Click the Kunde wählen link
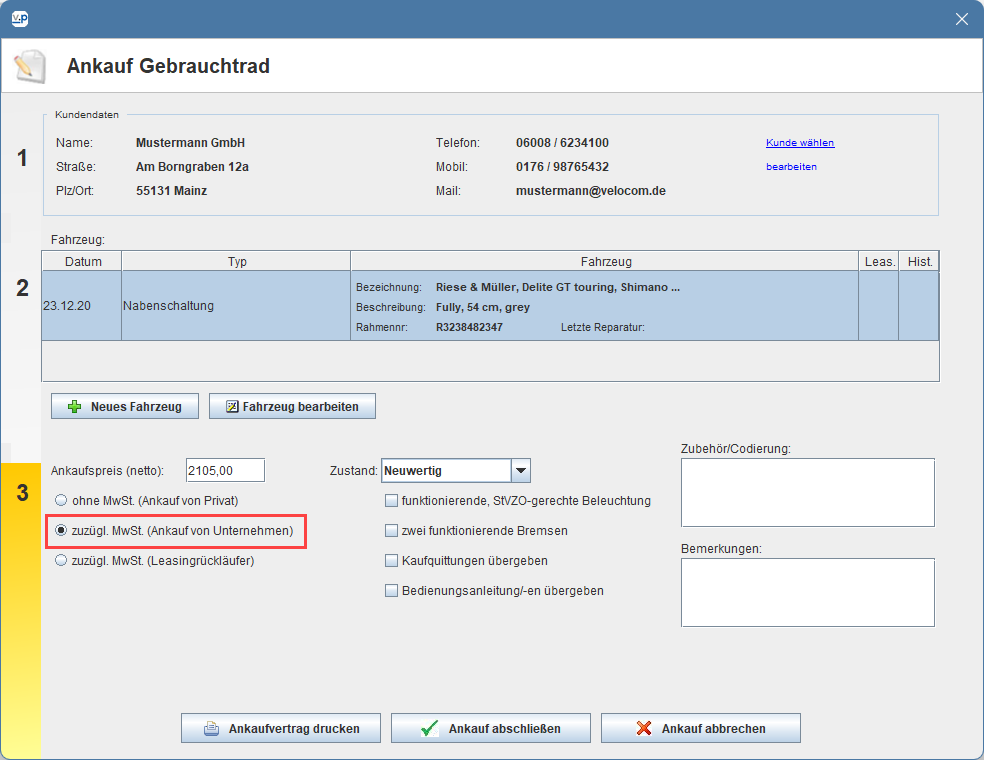984x760 pixels. tap(800, 142)
